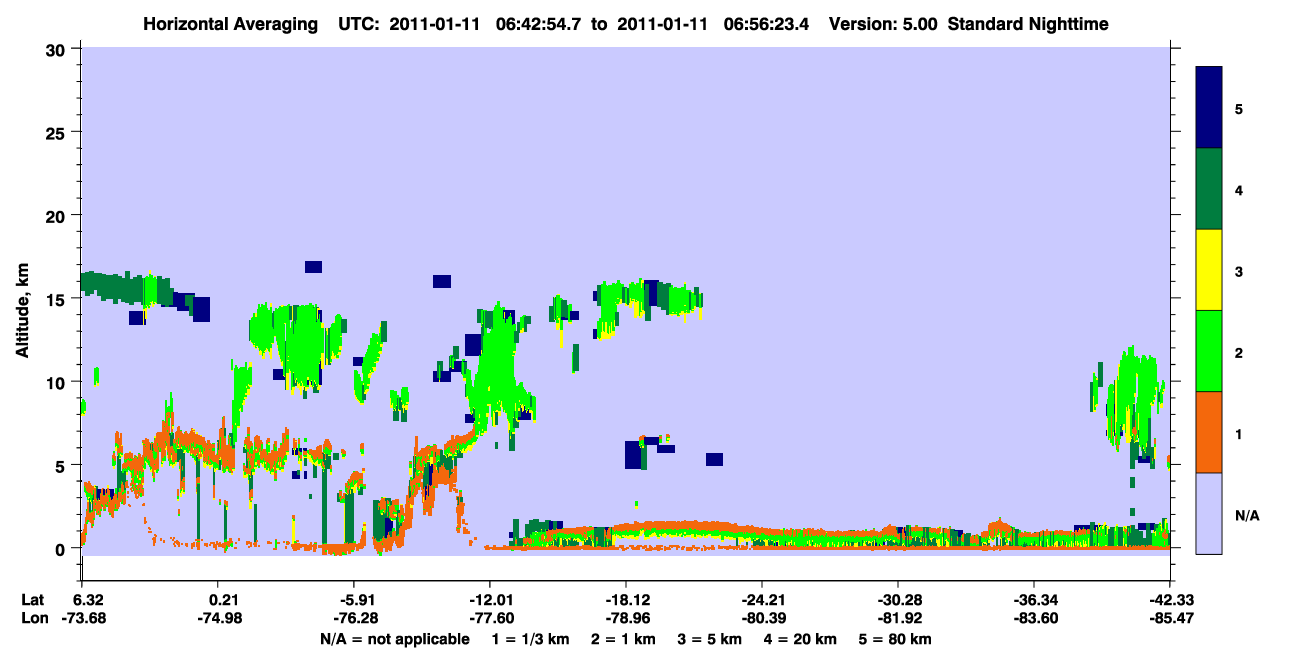Click the 'Standard Nighttime' label

tap(1027, 23)
